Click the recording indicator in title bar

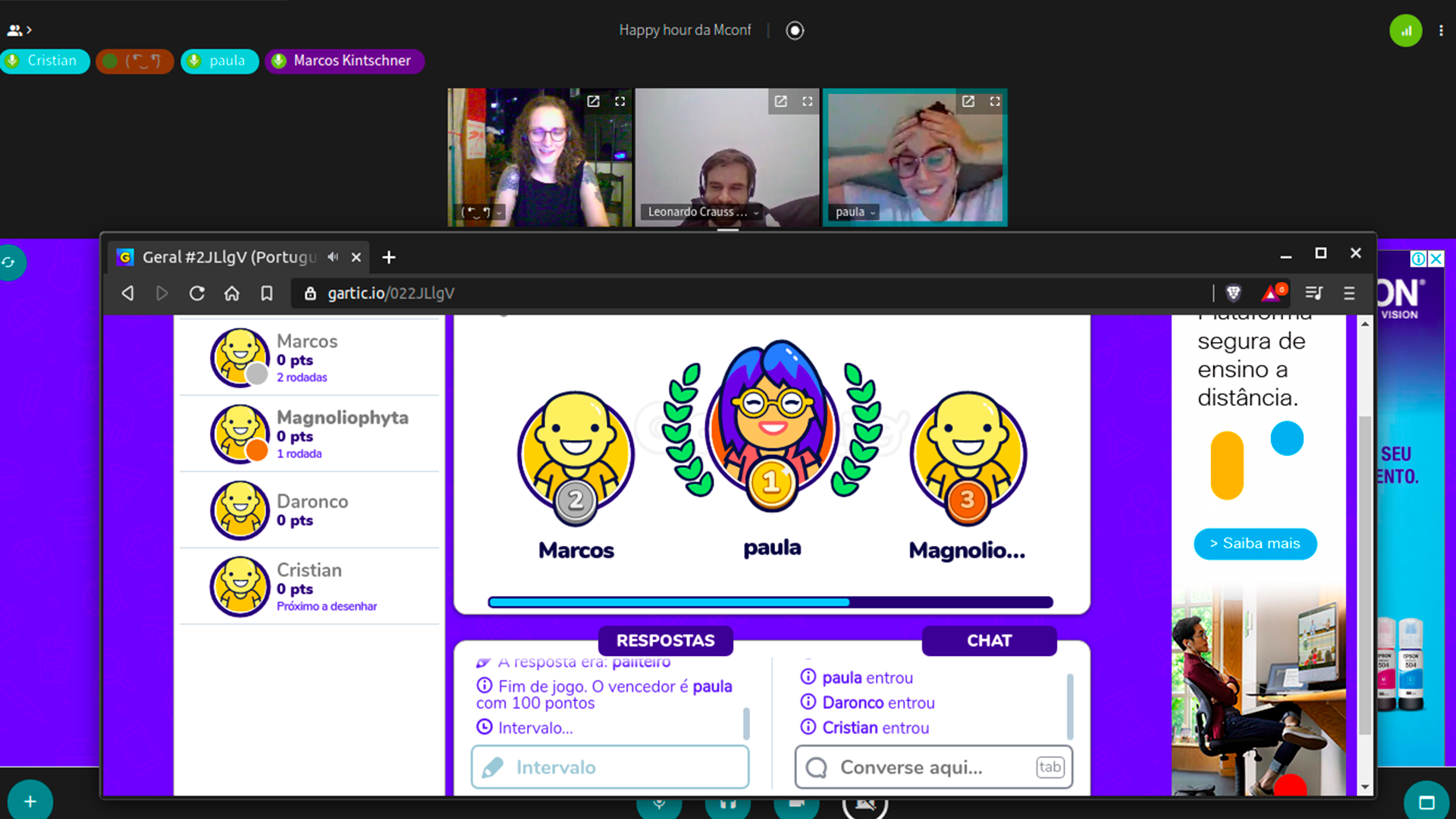[794, 30]
